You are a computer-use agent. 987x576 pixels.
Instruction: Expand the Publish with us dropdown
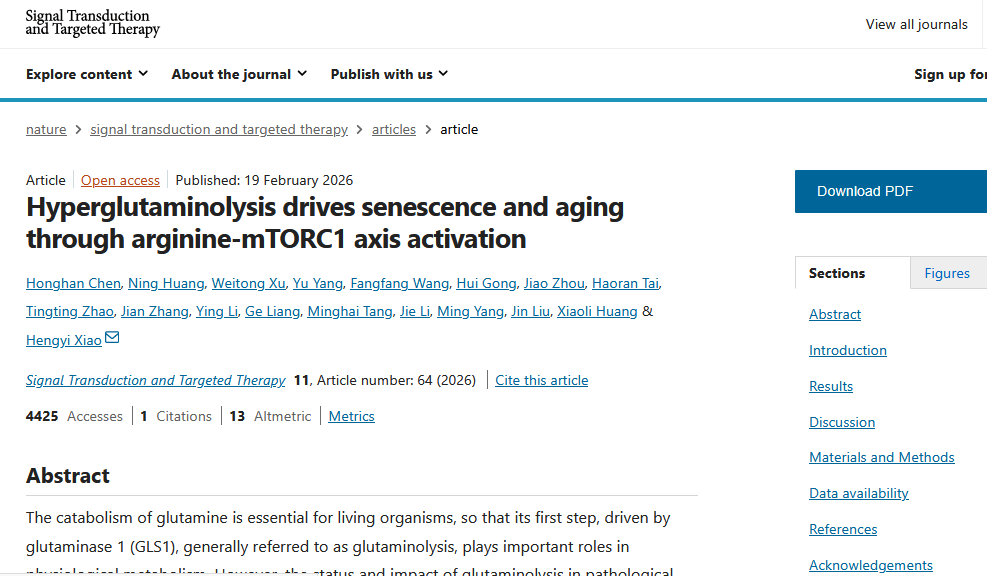coord(389,74)
